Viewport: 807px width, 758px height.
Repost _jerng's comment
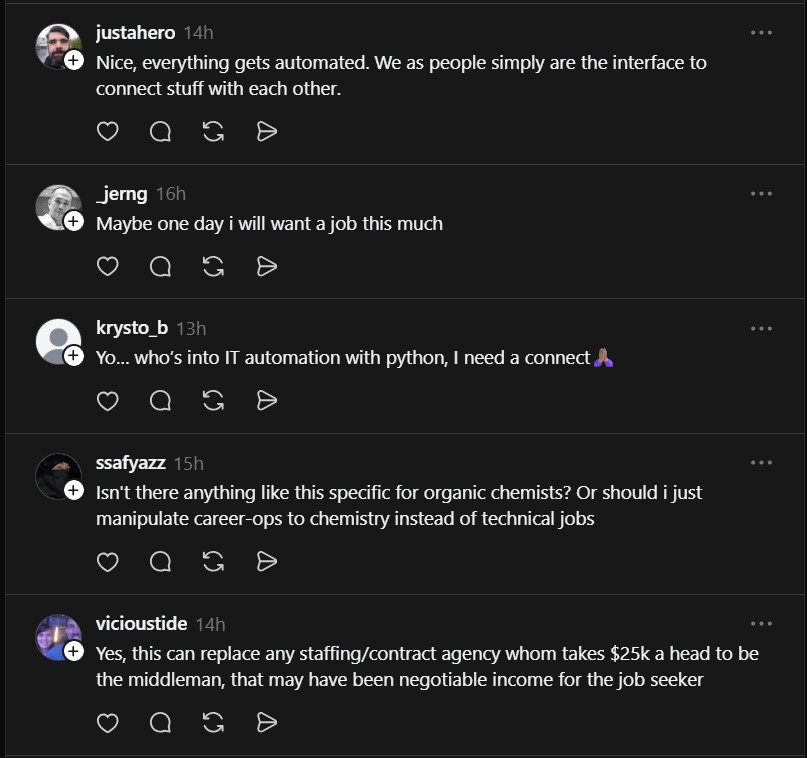coord(213,266)
